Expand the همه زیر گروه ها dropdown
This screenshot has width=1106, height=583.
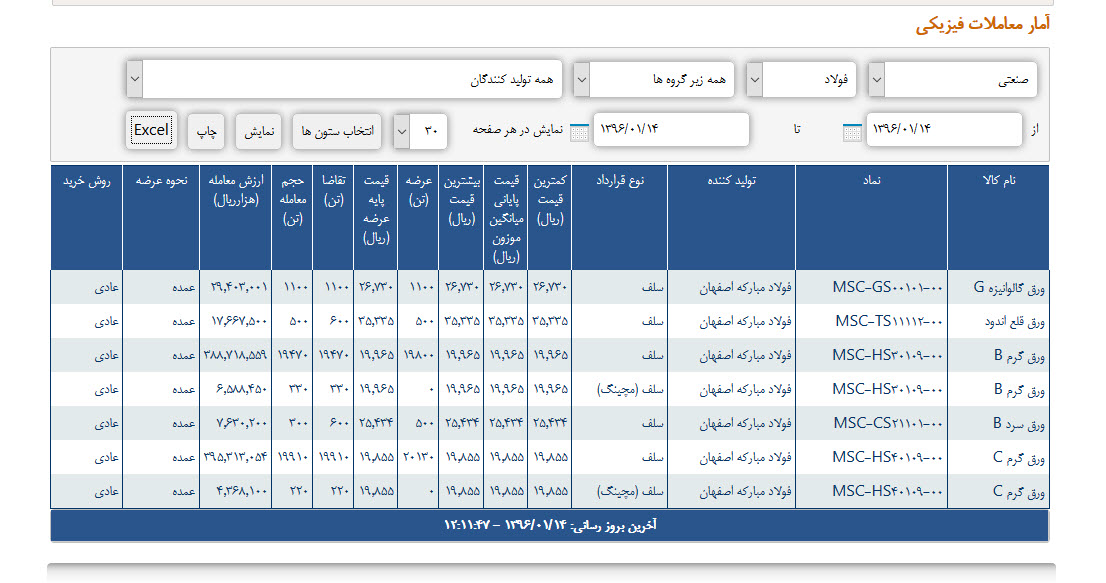point(662,79)
